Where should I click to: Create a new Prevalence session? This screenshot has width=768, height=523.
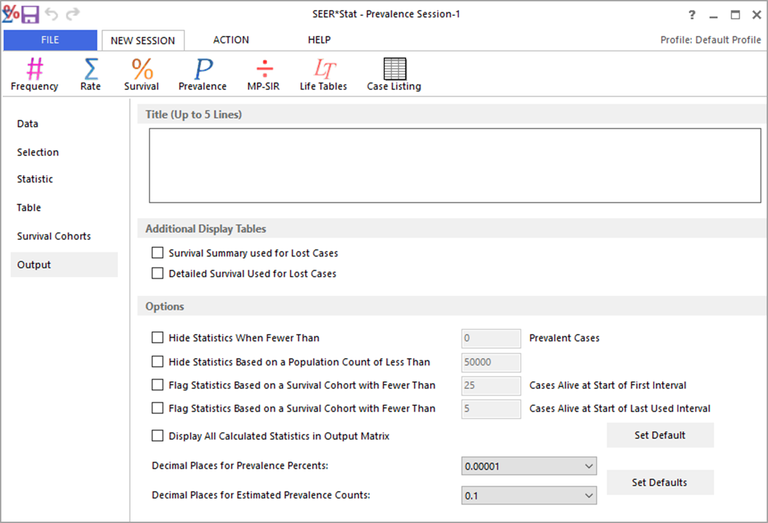click(x=202, y=75)
